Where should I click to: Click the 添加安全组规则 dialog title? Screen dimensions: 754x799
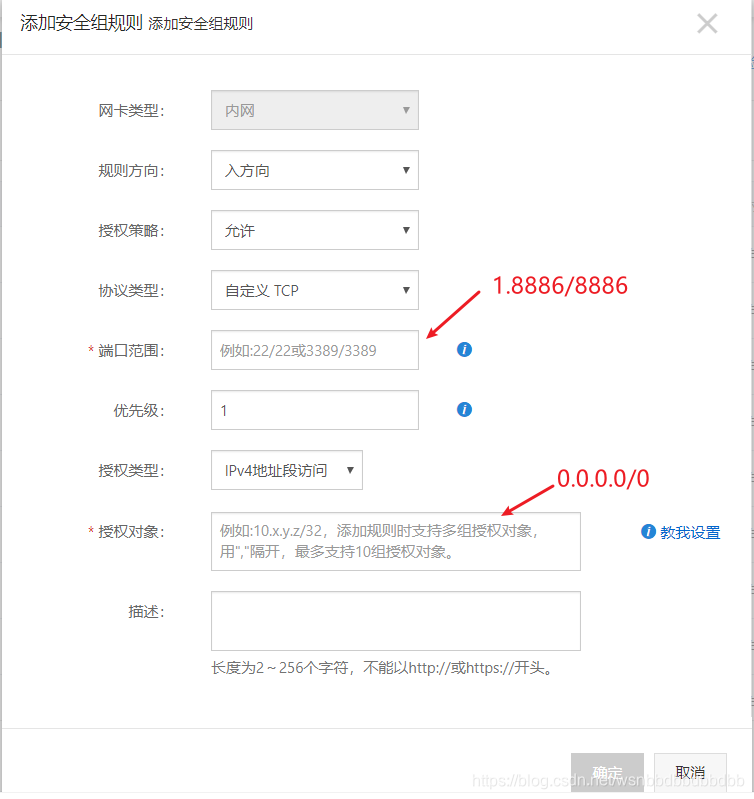click(81, 23)
